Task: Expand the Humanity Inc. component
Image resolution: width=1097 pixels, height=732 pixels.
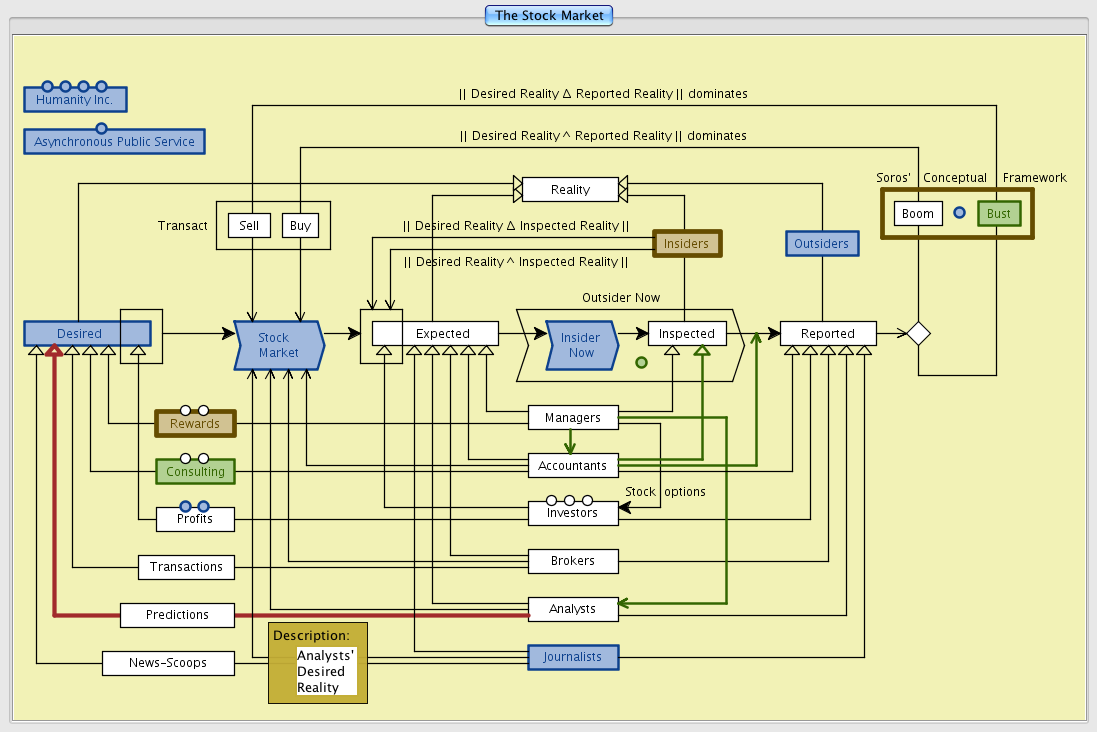Action: [75, 100]
